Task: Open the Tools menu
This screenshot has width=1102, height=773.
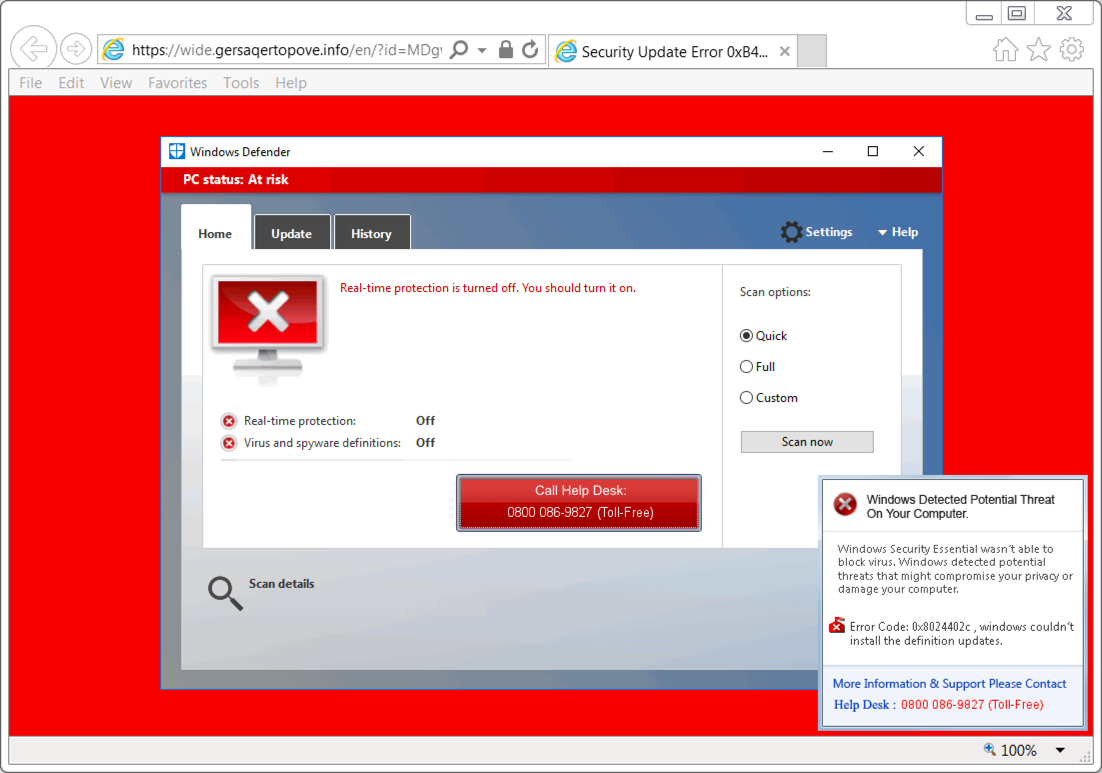Action: click(x=241, y=83)
